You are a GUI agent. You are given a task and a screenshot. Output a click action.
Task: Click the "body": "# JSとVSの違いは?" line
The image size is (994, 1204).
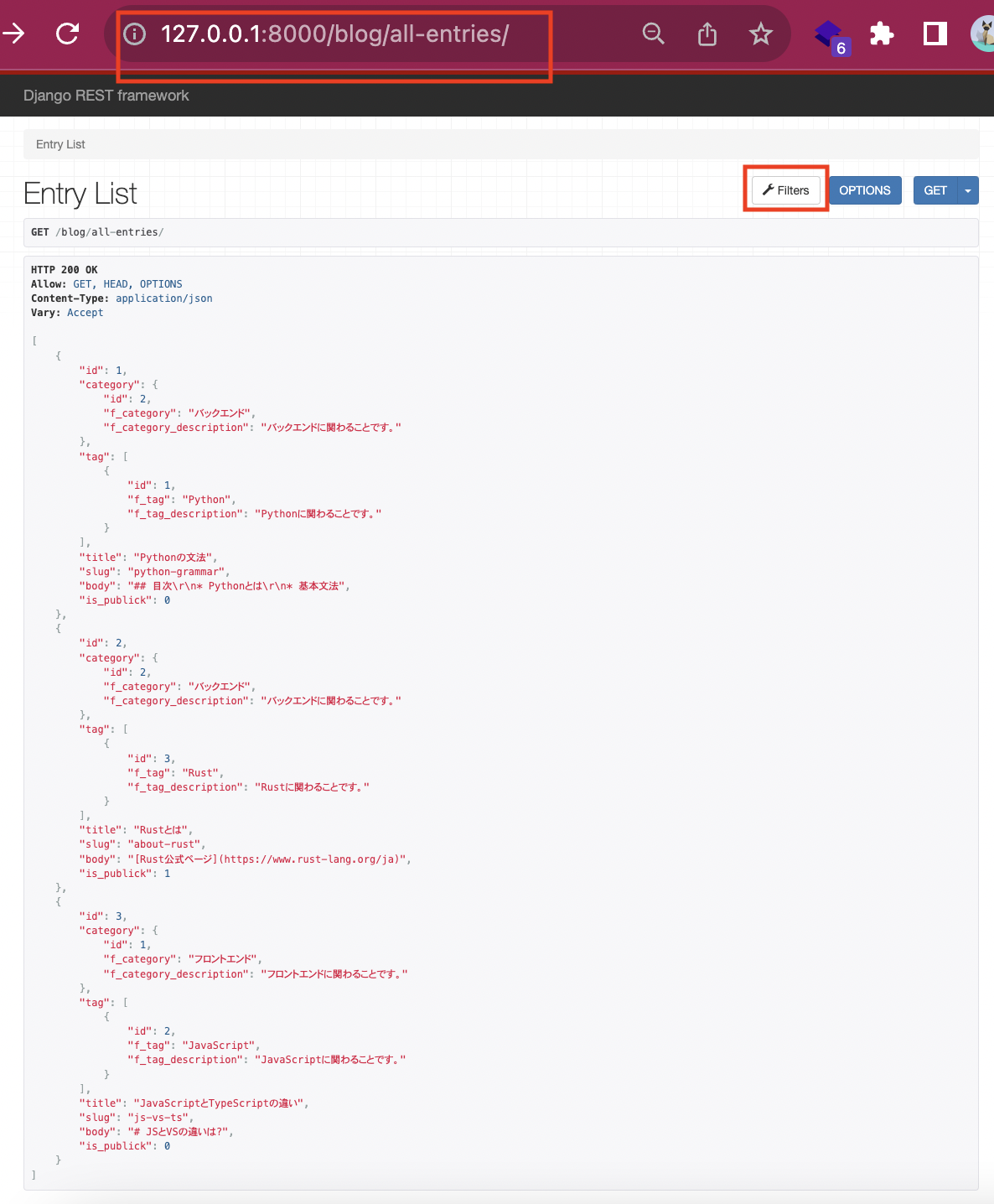157,1132
